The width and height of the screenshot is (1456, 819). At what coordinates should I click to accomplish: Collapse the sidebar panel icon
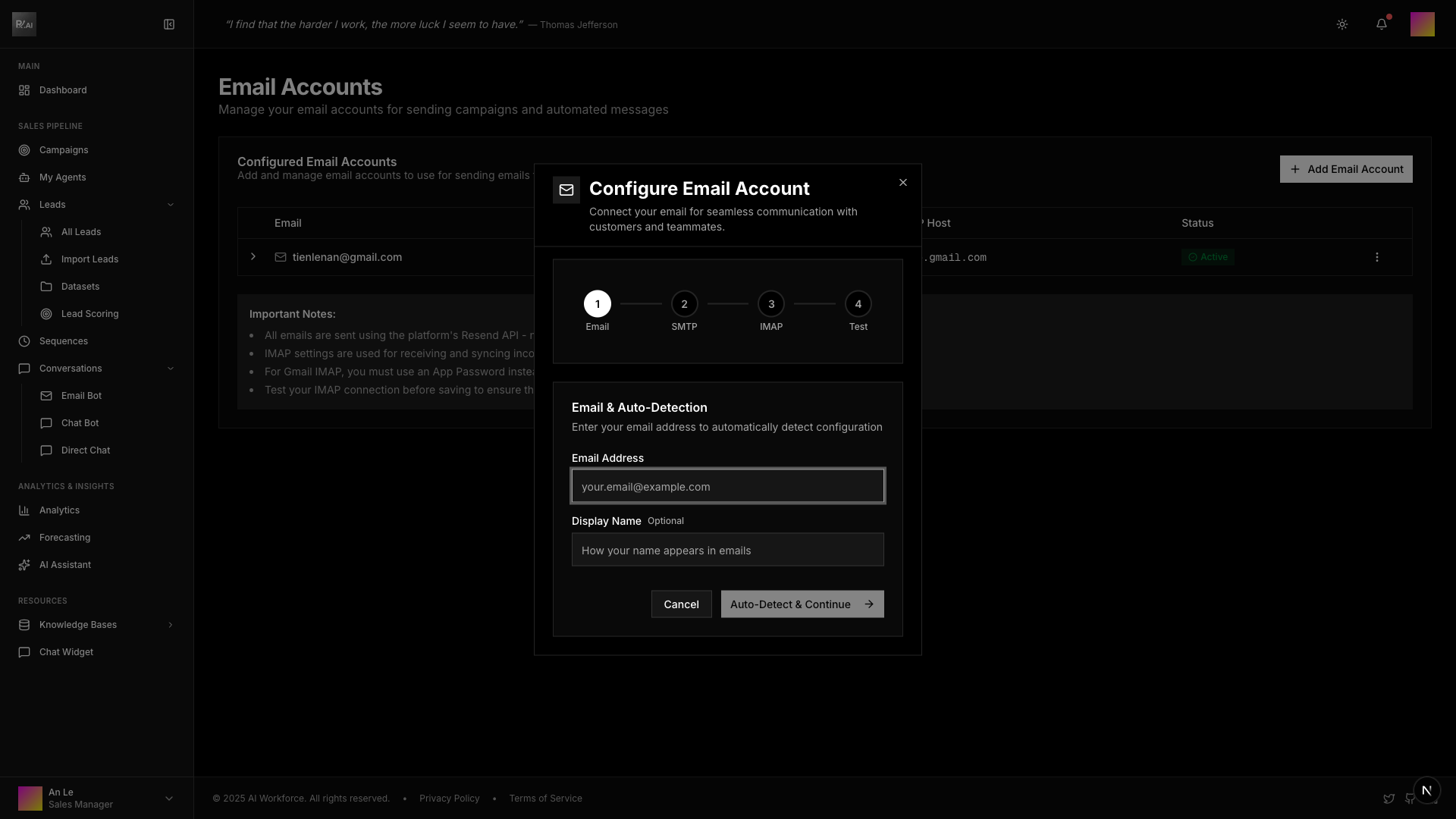pos(169,24)
